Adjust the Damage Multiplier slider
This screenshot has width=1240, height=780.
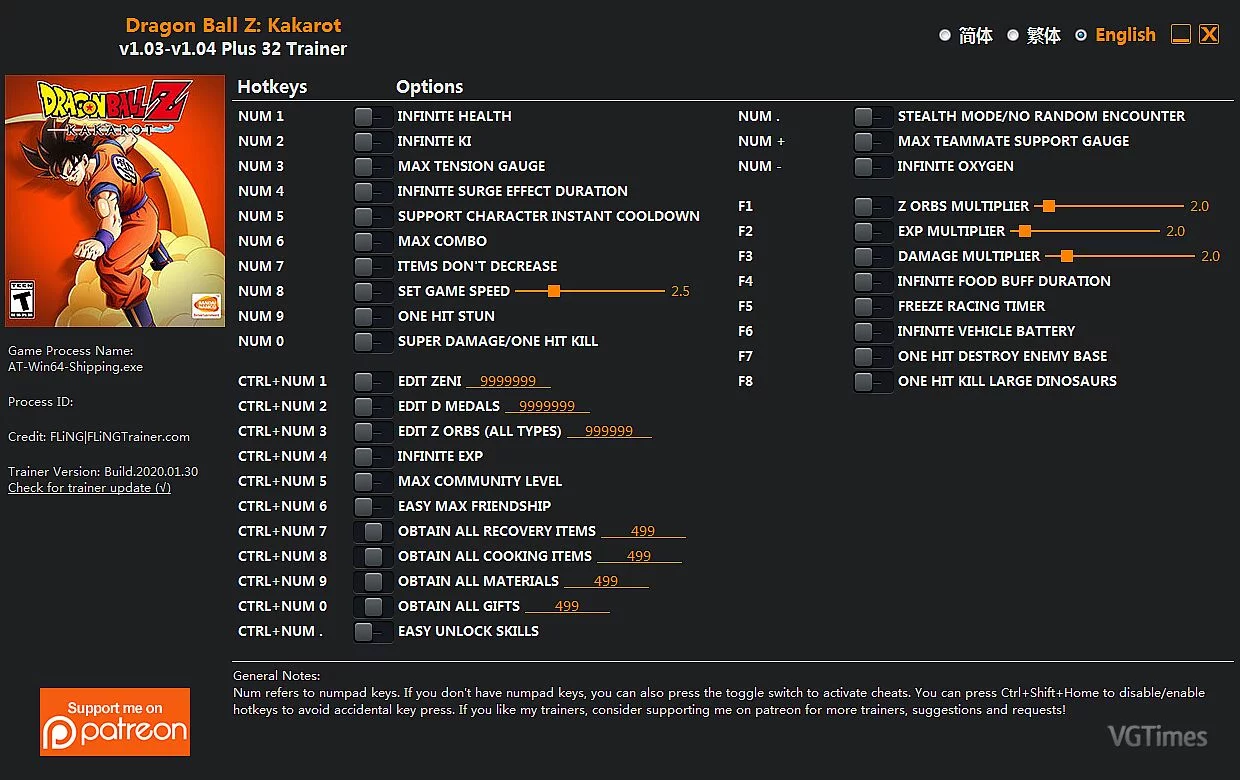(x=1066, y=256)
